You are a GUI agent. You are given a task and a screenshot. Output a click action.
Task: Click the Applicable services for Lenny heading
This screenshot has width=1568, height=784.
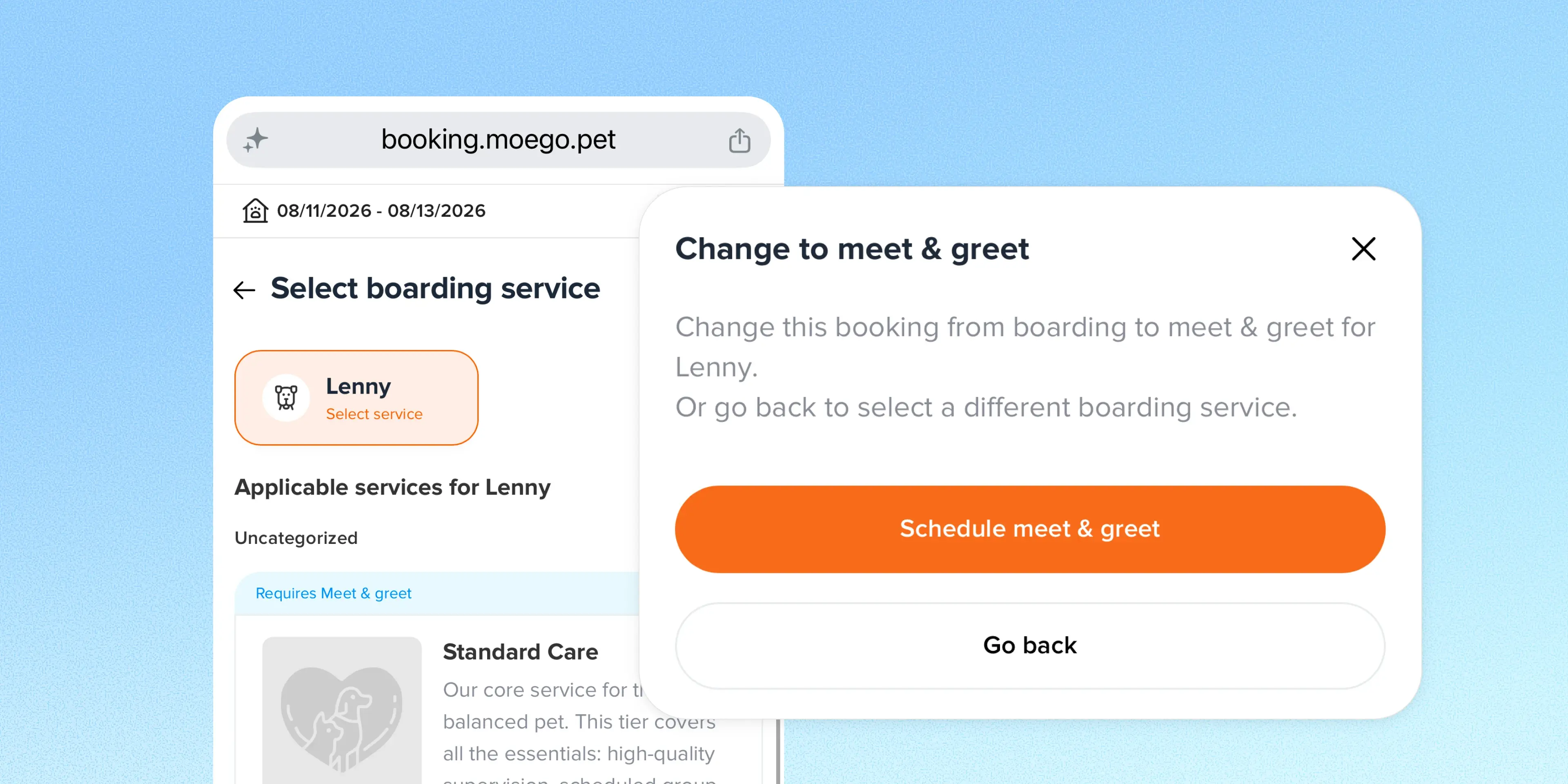tap(392, 488)
